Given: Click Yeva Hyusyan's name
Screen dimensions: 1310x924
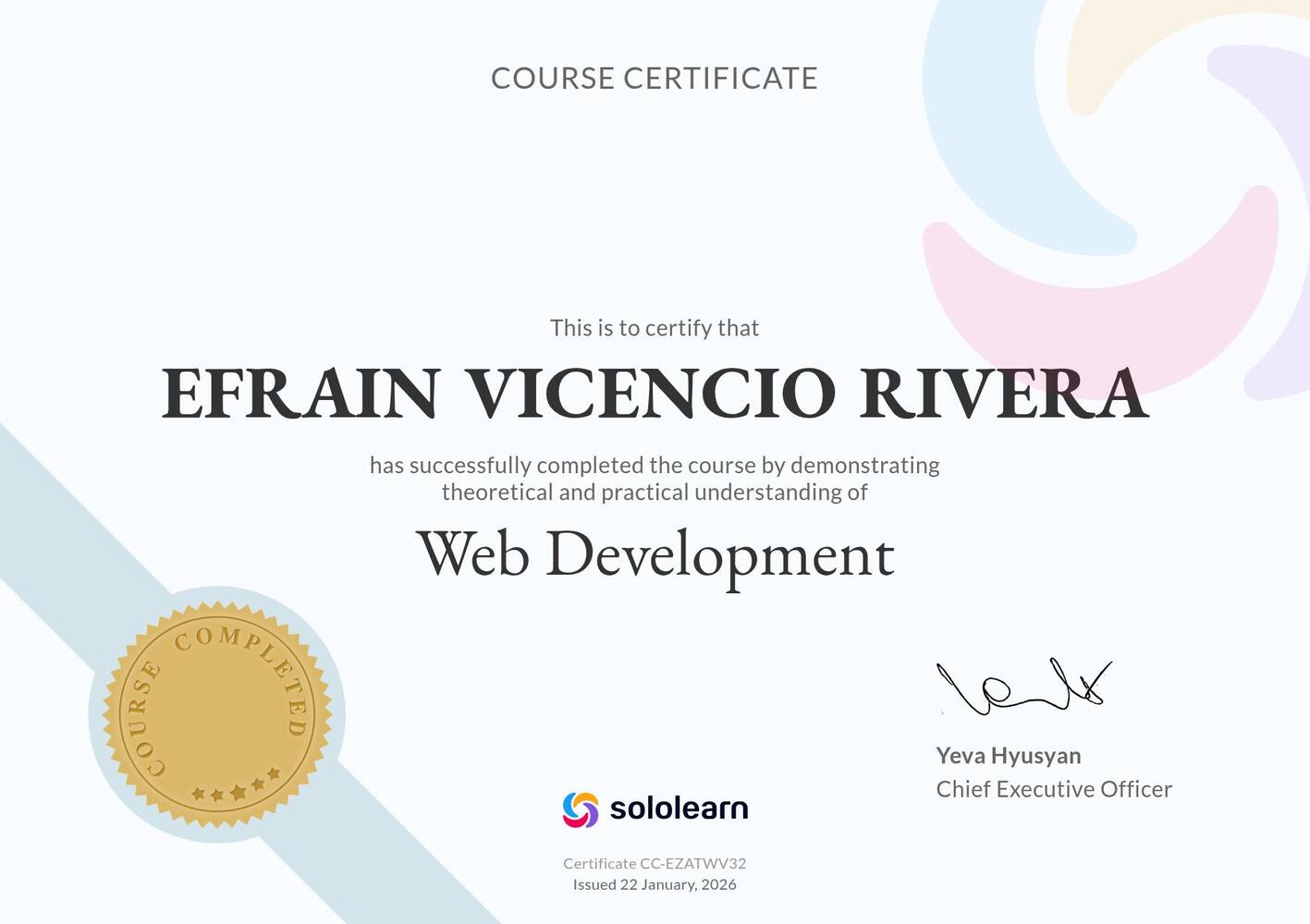Looking at the screenshot, I should [1007, 755].
